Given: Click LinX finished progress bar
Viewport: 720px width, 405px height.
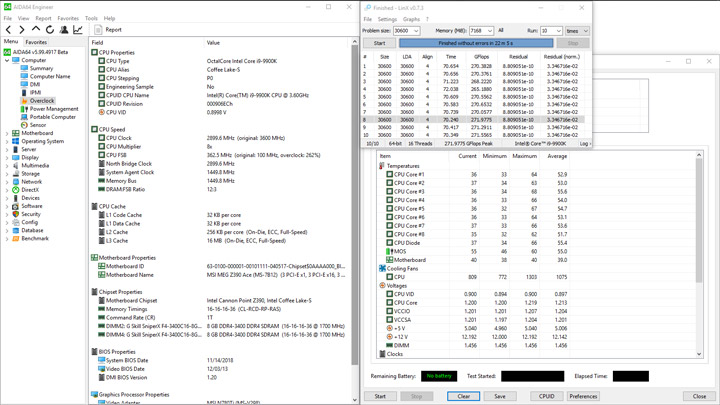Looking at the screenshot, I should [476, 43].
